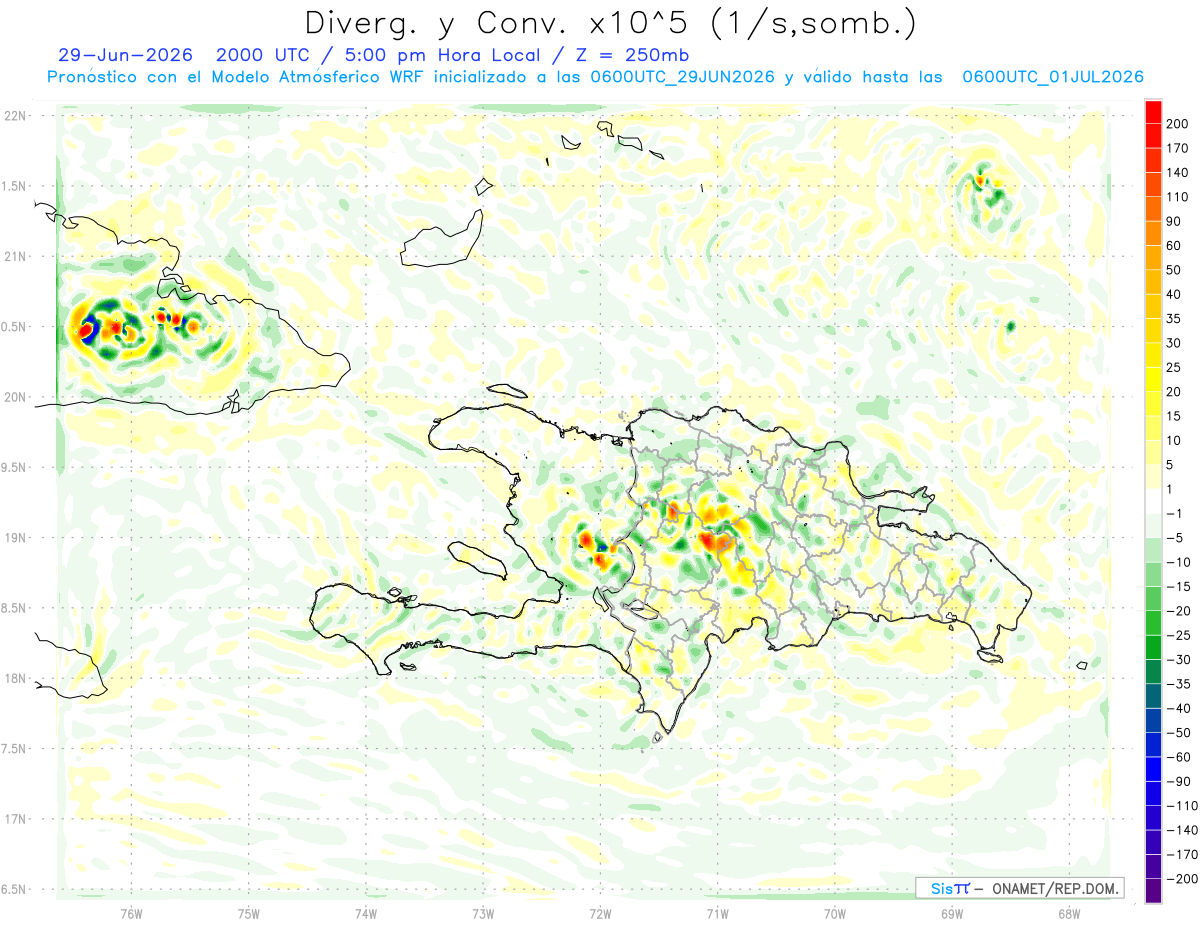Click the positive '15' colorbar label
1200x927 pixels.
point(1173,416)
